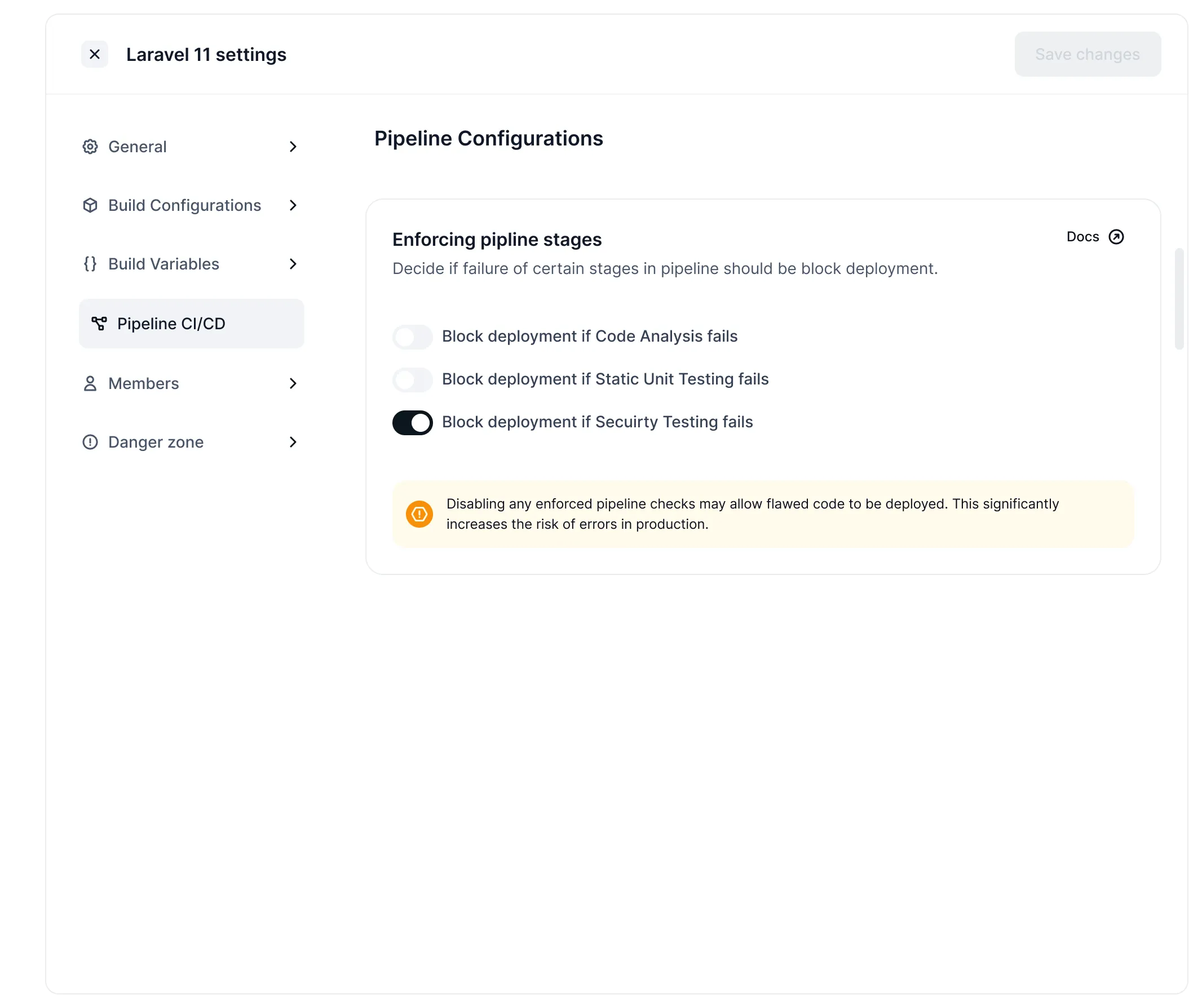Click the Pipeline CI/CD branch icon
The width and height of the screenshot is (1202, 1008).
[99, 324]
